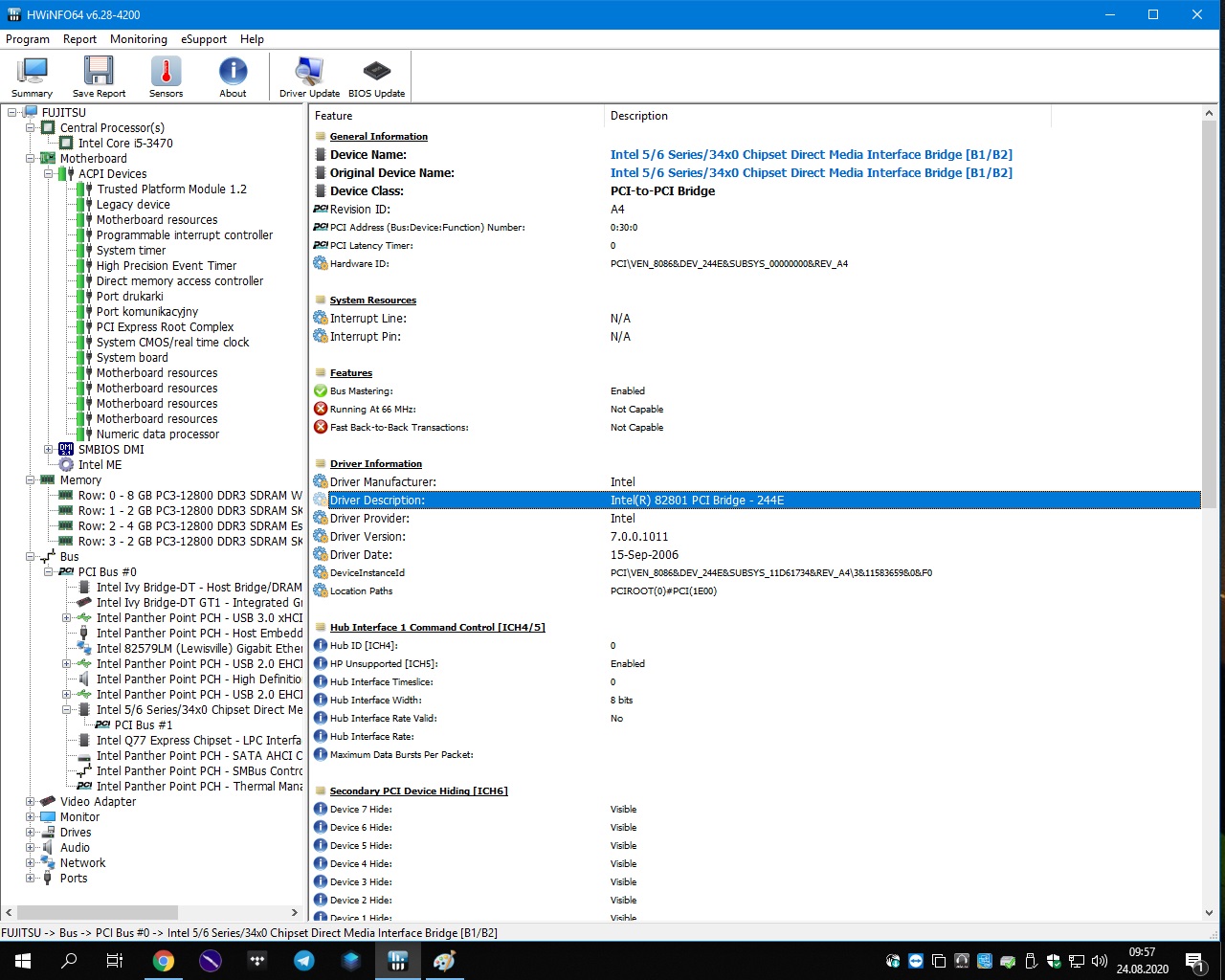Image resolution: width=1225 pixels, height=980 pixels.
Task: Launch BIOS Update chip icon
Action: [x=376, y=77]
